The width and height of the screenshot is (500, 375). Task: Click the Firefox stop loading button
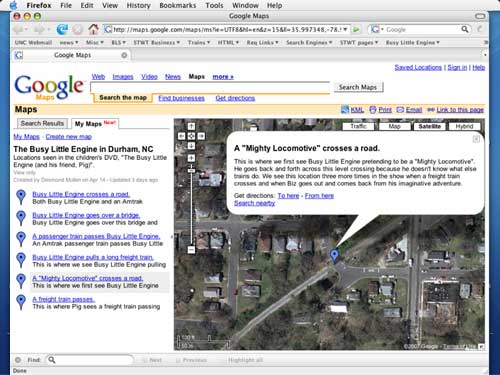[x=78, y=30]
